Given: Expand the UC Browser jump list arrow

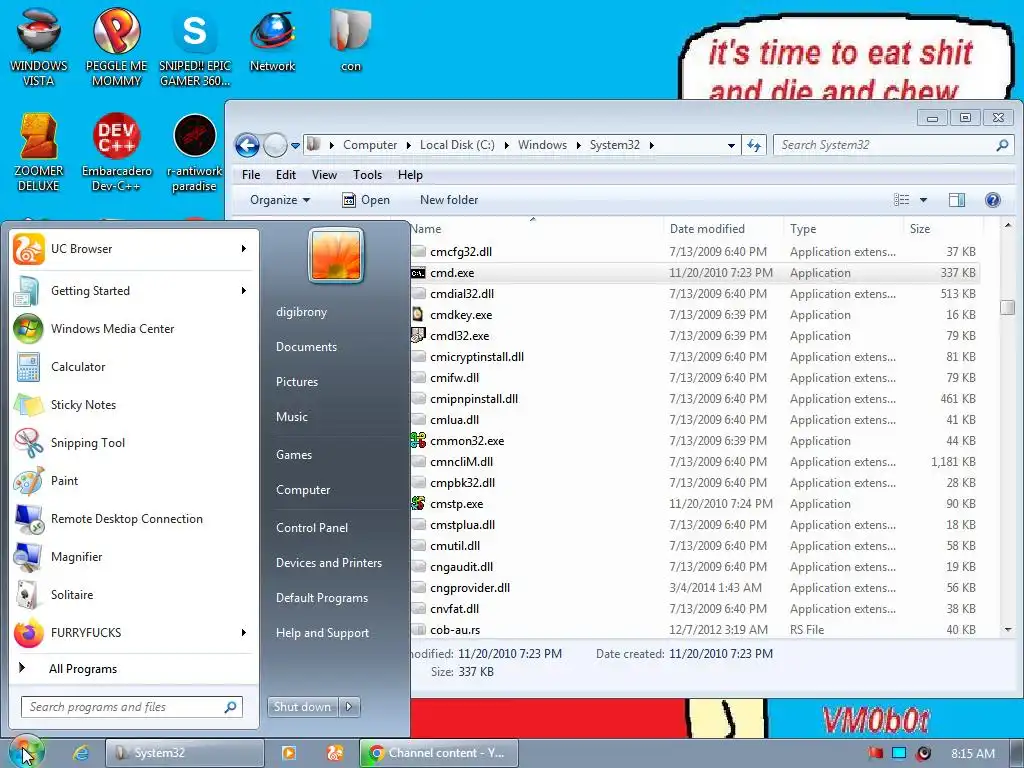Looking at the screenshot, I should pos(244,249).
